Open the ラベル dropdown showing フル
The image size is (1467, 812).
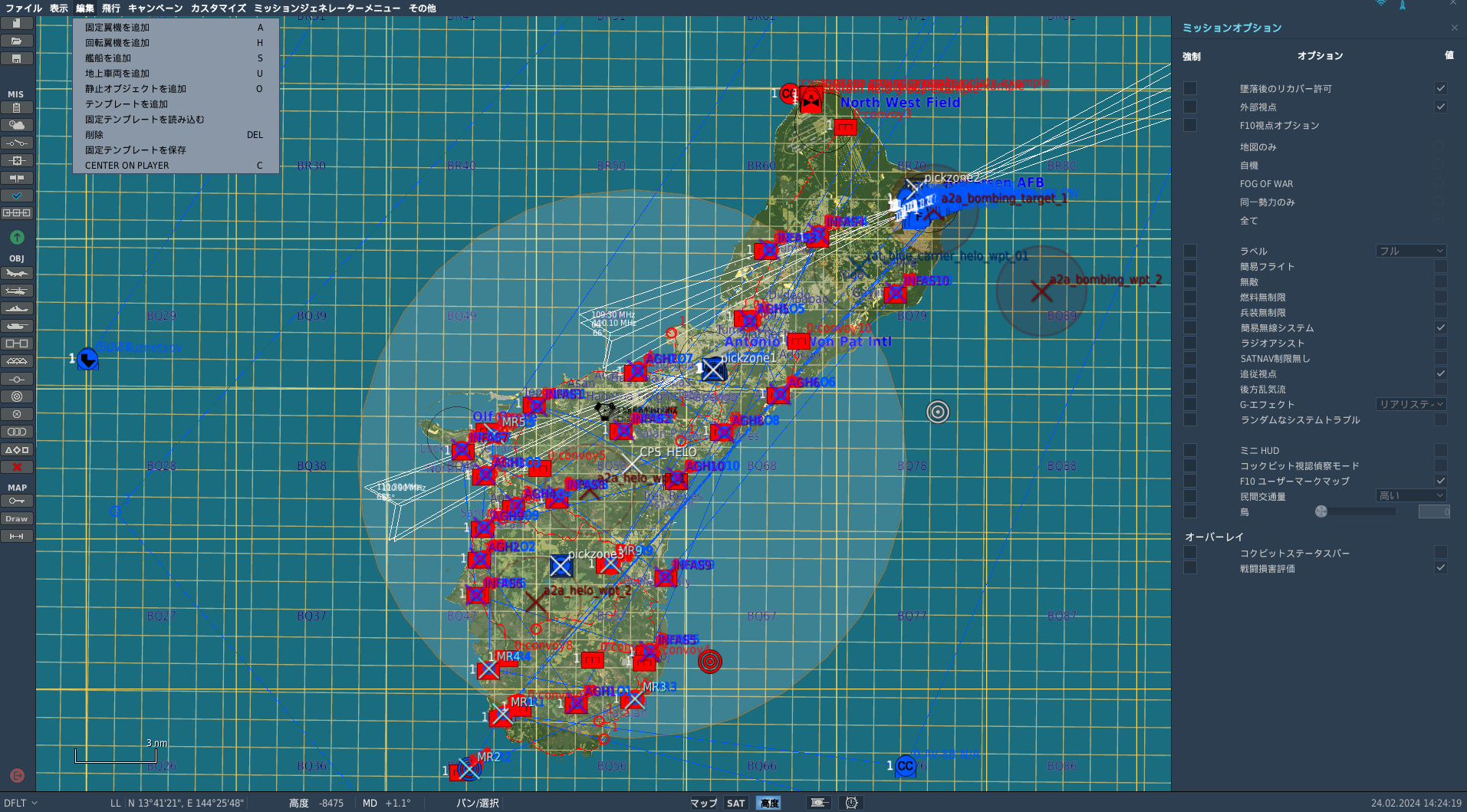pos(1411,251)
